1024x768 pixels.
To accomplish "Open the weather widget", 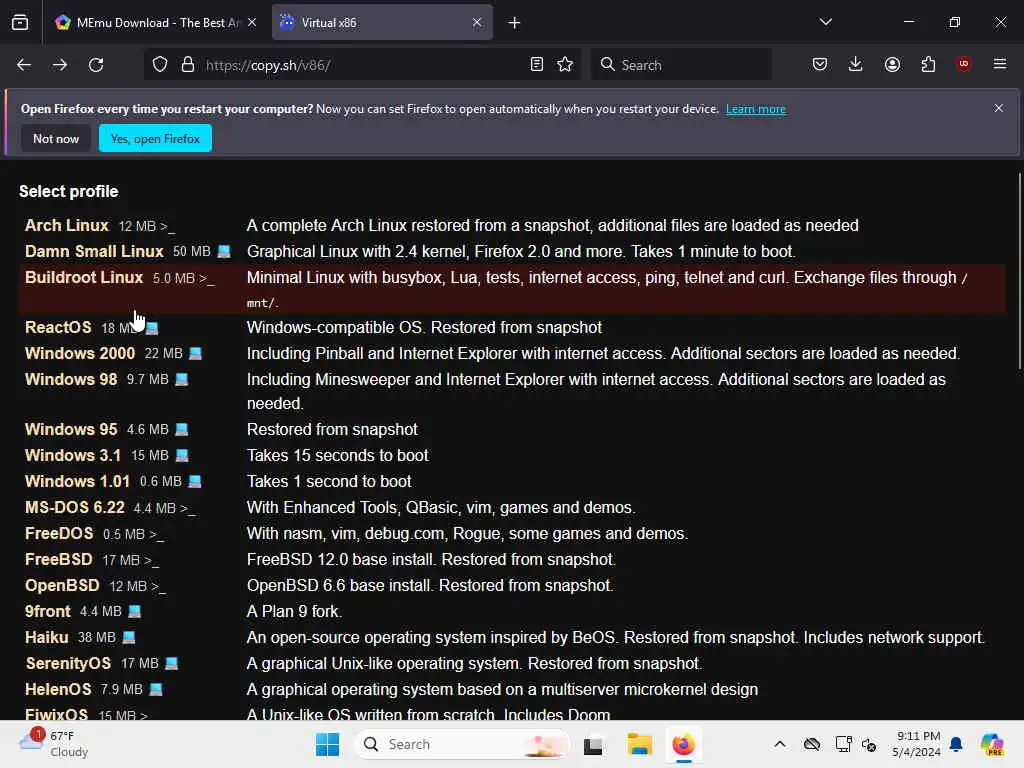I will (x=54, y=744).
